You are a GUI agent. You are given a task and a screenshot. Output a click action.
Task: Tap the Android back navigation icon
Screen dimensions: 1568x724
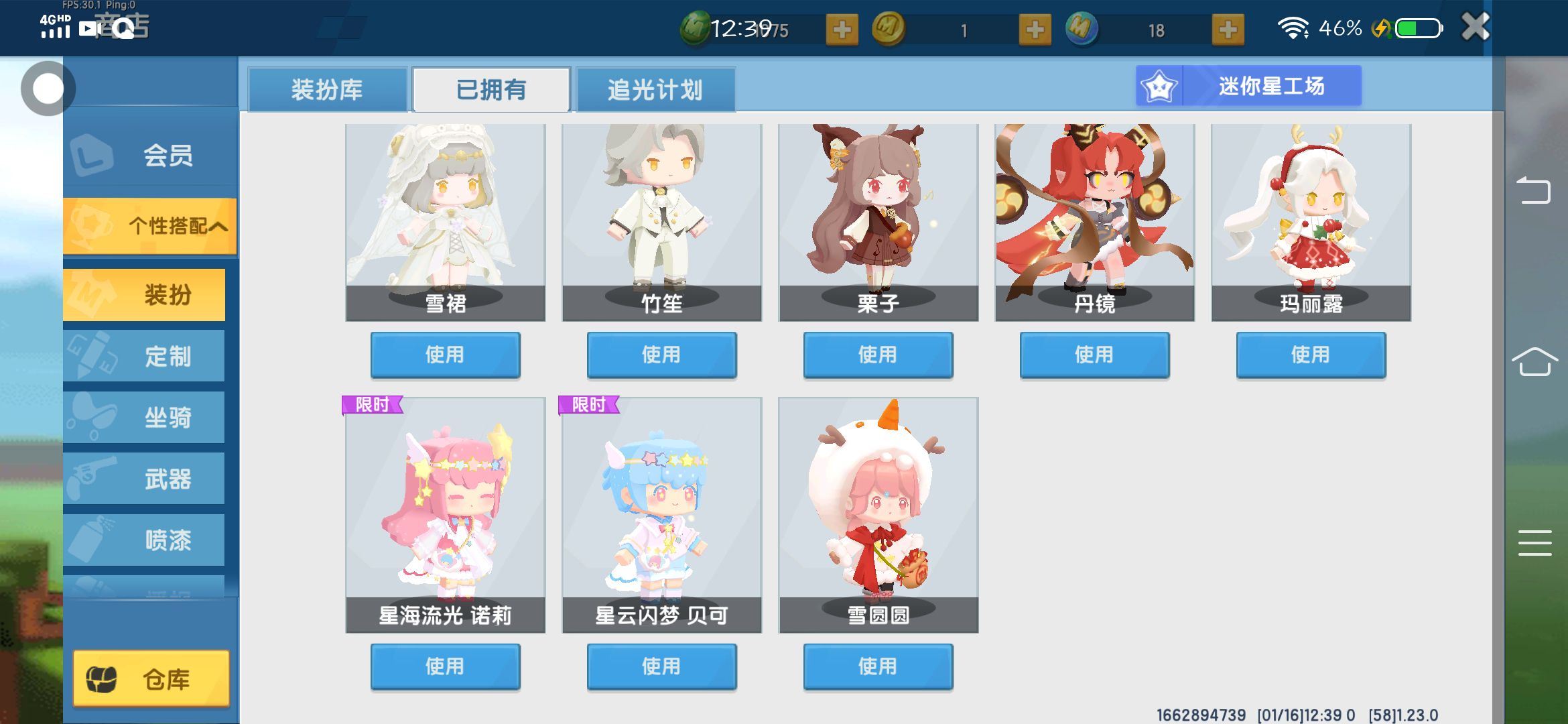click(1533, 190)
